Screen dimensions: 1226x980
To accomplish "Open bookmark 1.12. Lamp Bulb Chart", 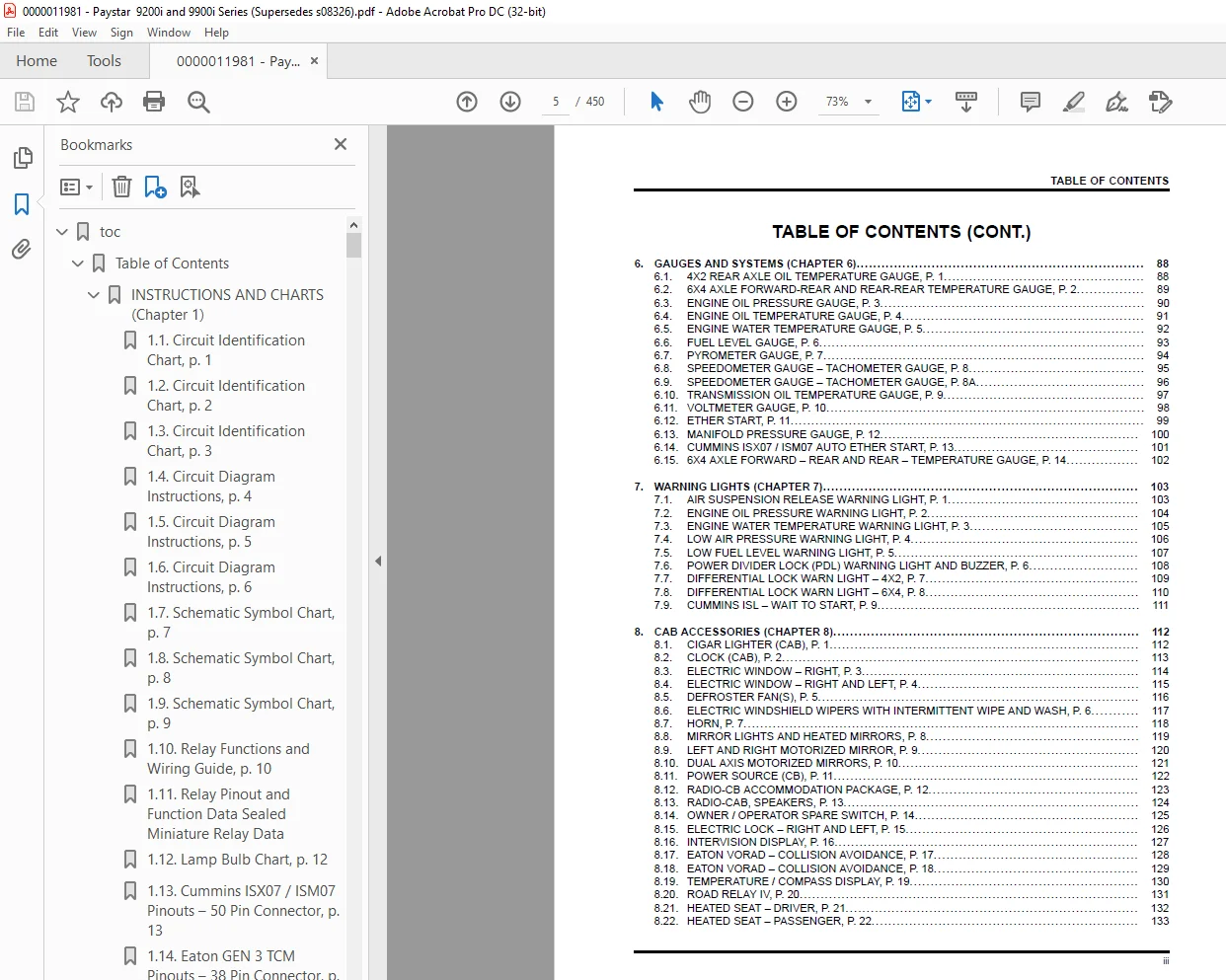I will (x=237, y=860).
